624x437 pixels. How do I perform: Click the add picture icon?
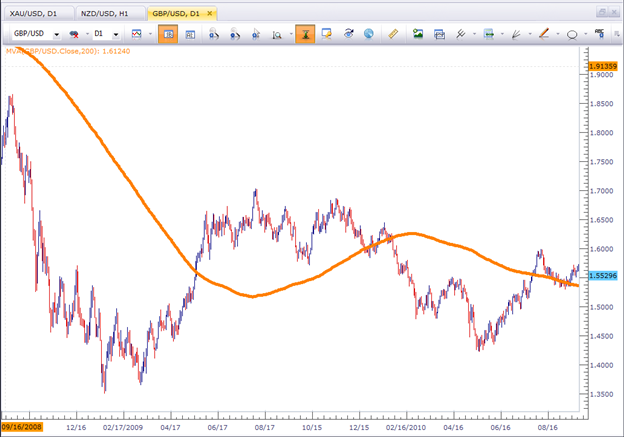click(x=418, y=34)
